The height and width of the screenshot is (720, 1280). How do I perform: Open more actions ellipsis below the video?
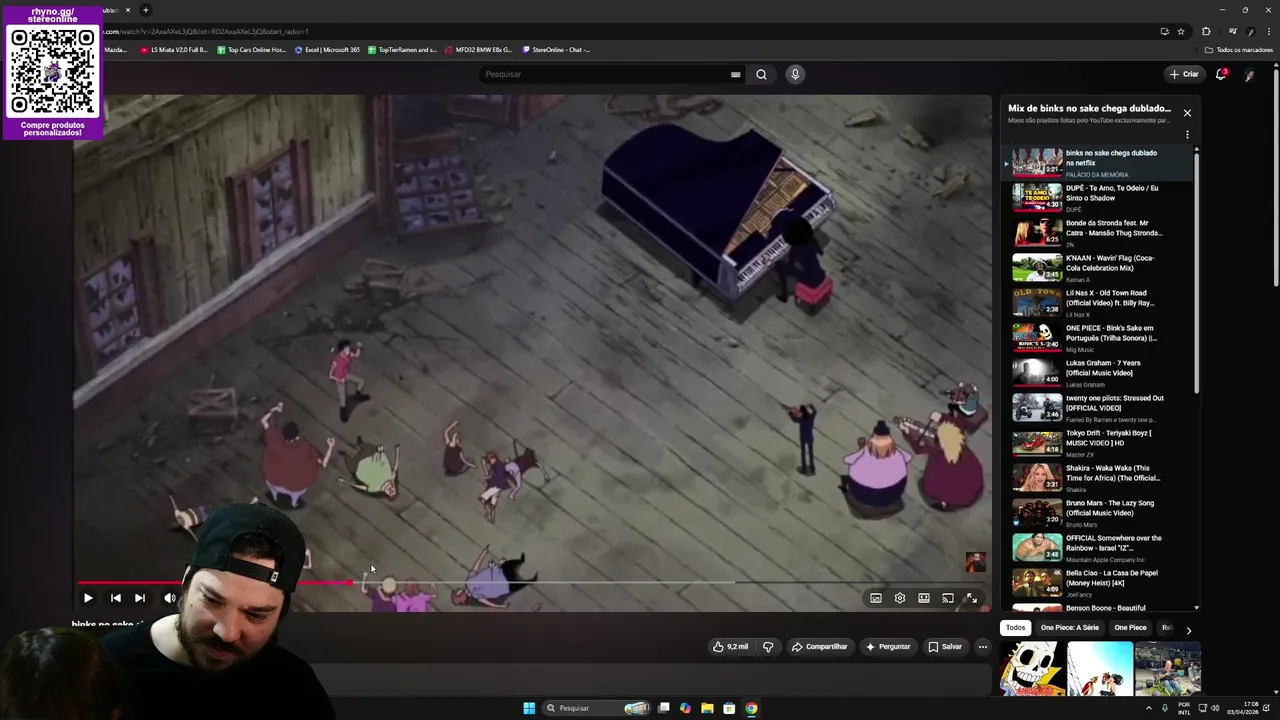tap(983, 647)
